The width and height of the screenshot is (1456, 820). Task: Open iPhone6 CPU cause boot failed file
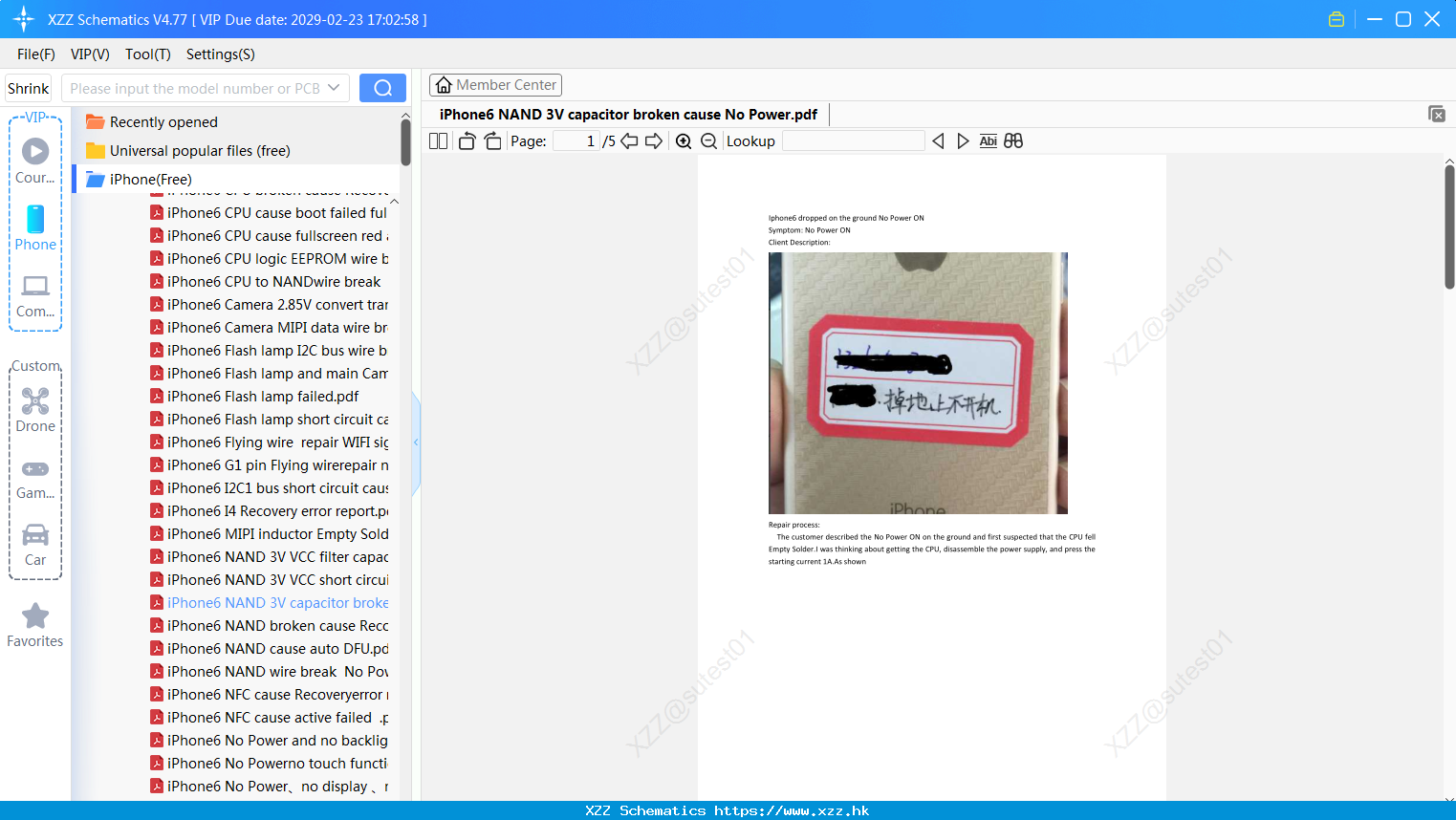point(276,213)
